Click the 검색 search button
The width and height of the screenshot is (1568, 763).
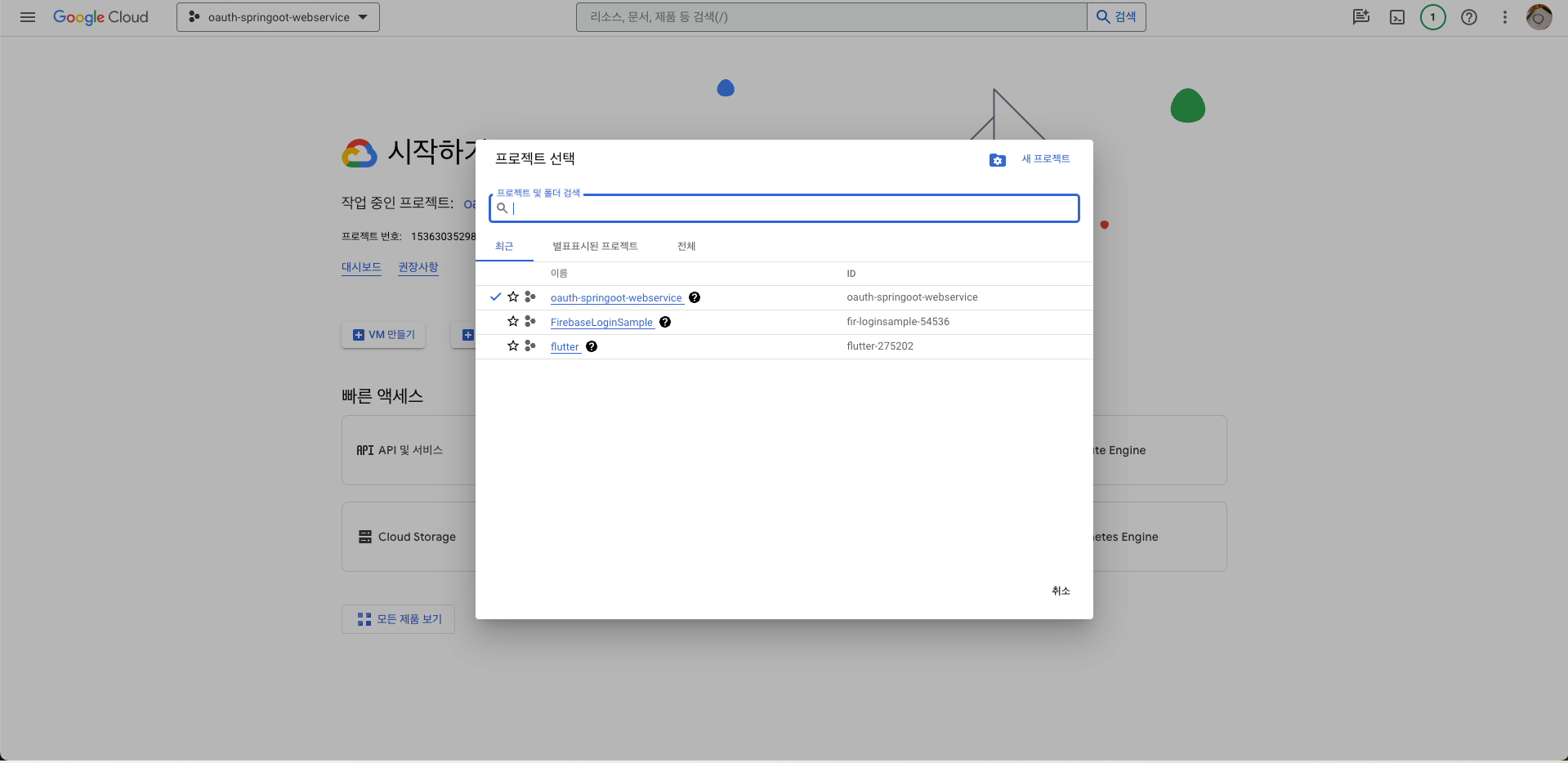point(1116,17)
